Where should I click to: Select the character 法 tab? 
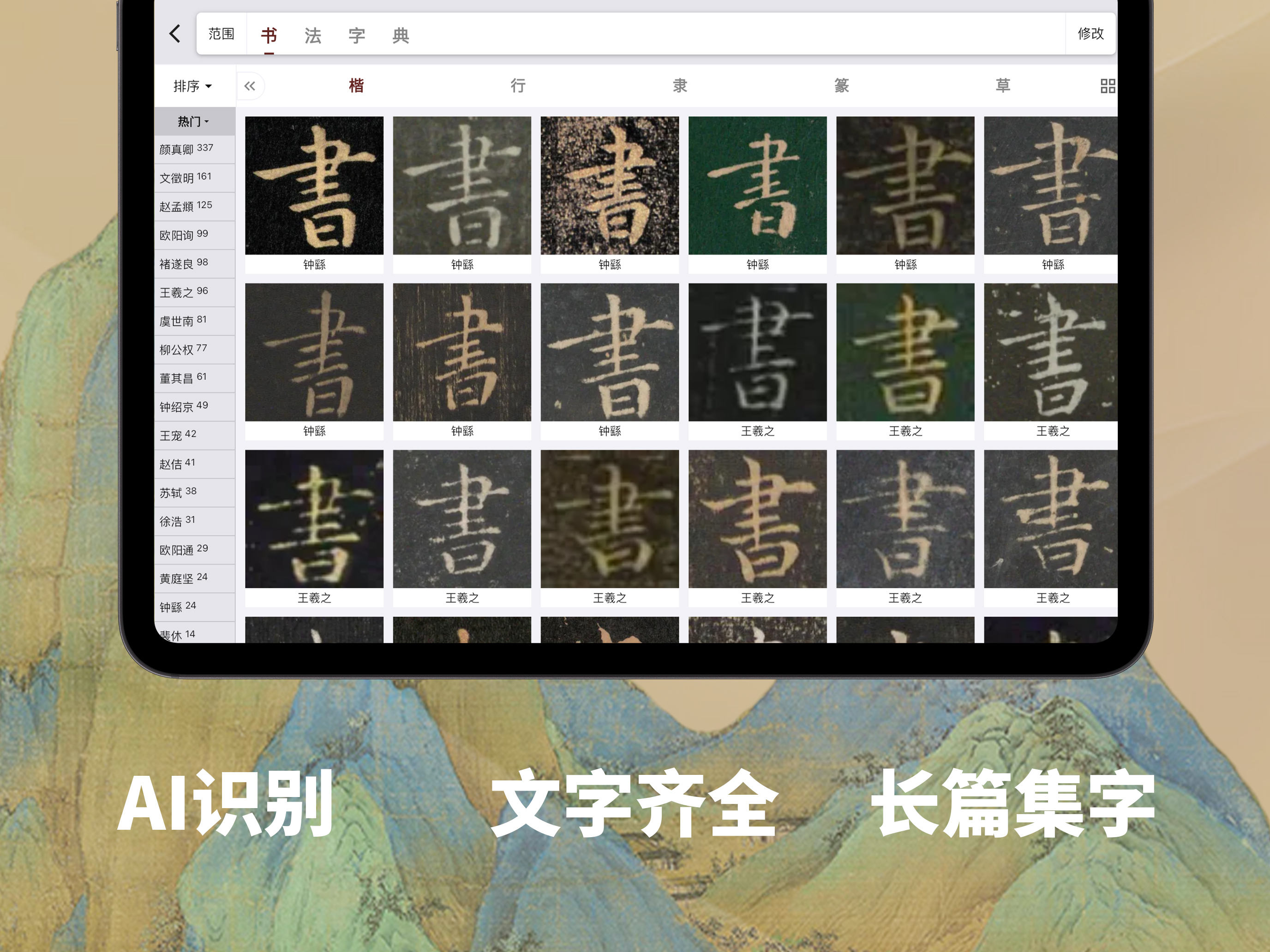[x=313, y=36]
